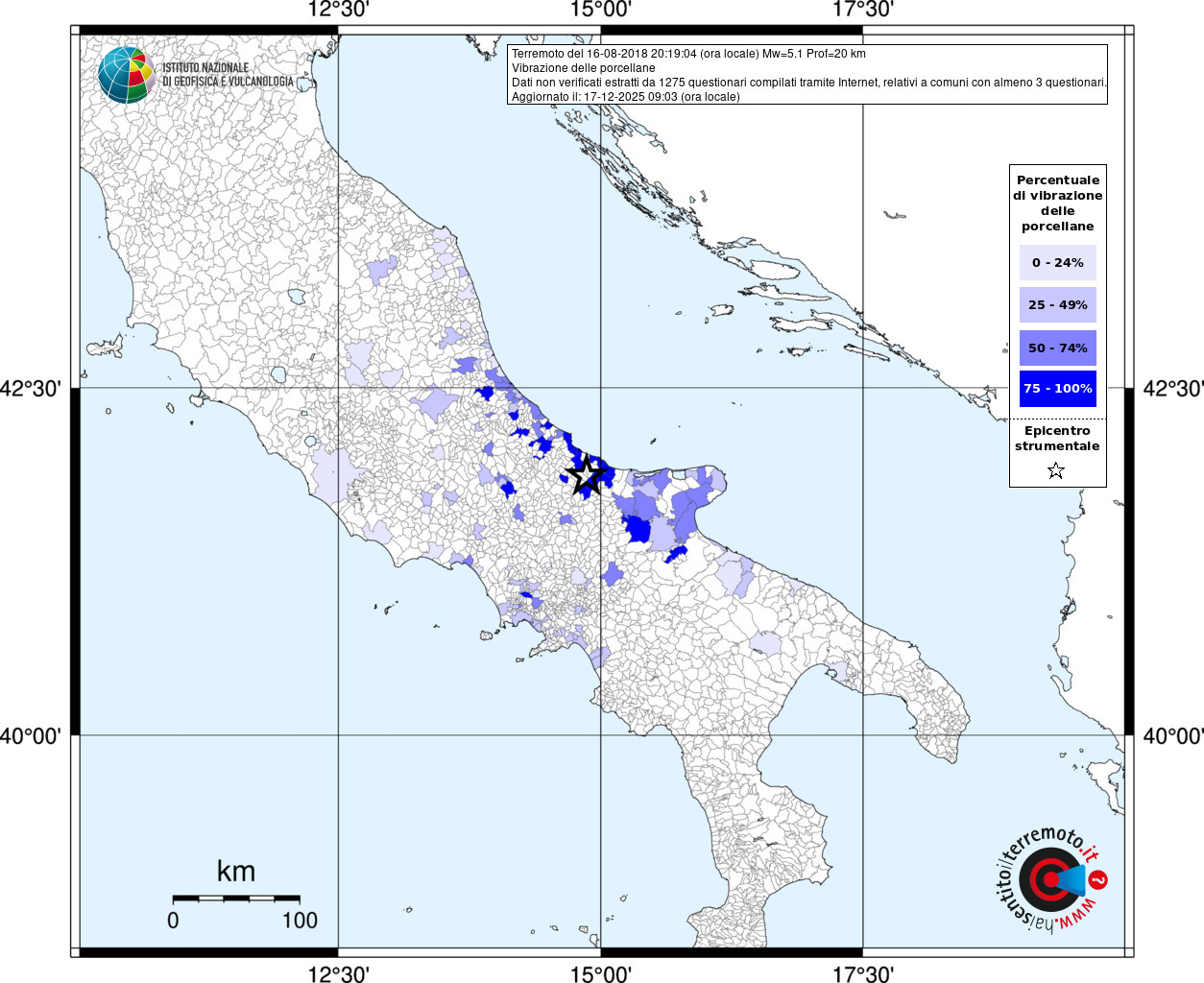
Task: Click the right 40°00' latitude label
Action: coord(1172,736)
